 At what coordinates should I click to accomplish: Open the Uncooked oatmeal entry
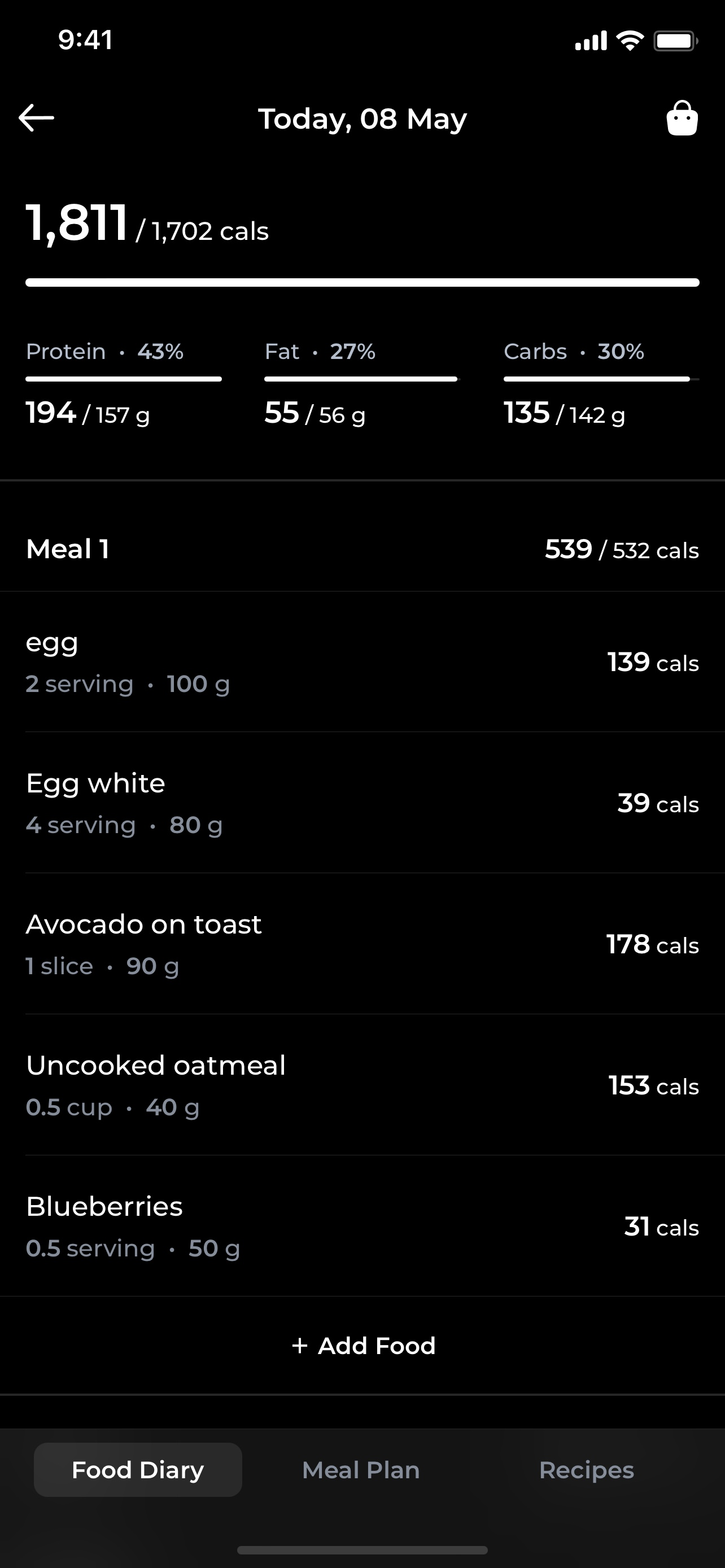coord(363,1085)
